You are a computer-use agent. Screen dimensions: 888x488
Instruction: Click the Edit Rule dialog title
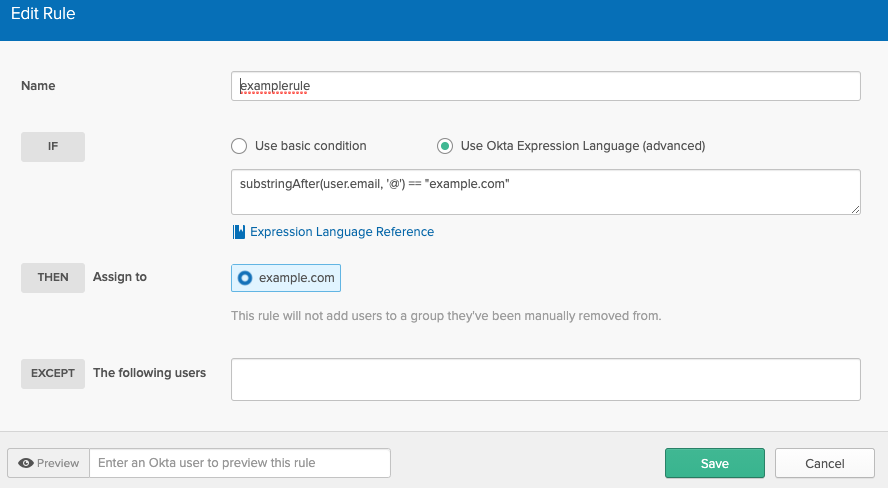[x=43, y=14]
